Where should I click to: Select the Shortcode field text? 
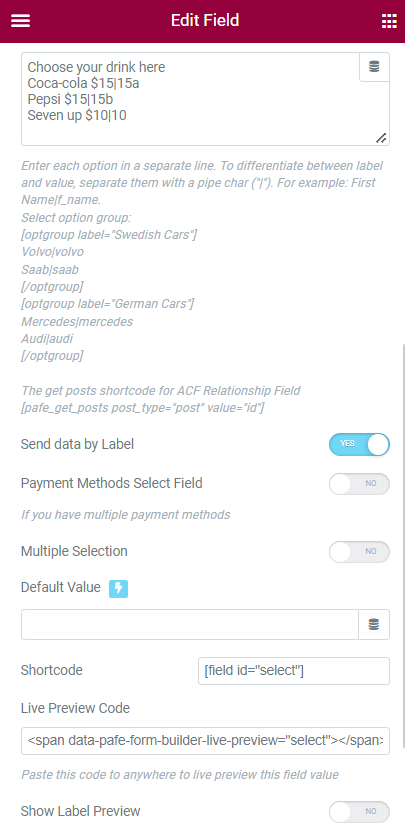click(294, 671)
